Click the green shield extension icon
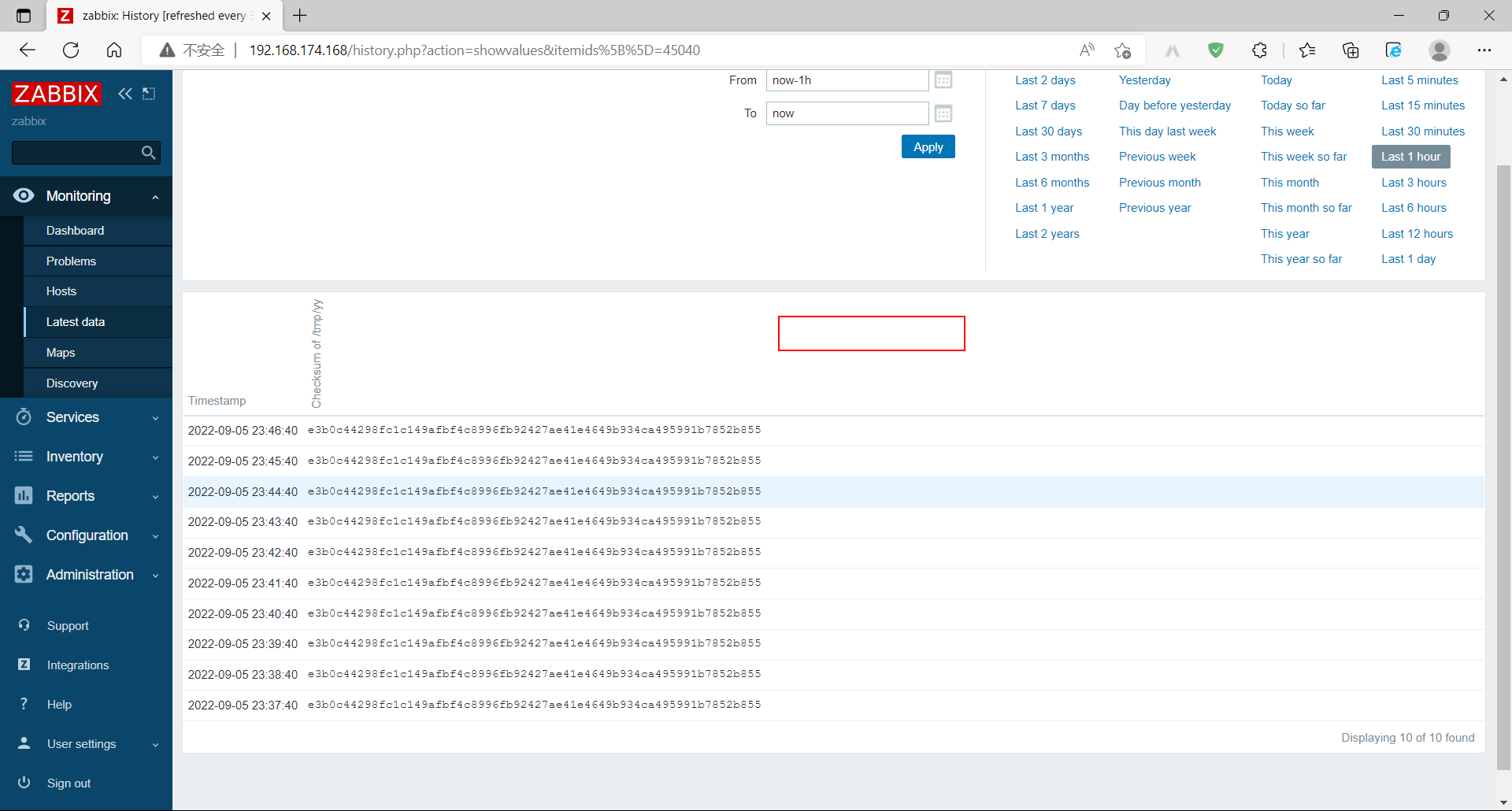Viewport: 1512px width, 811px height. (1216, 50)
